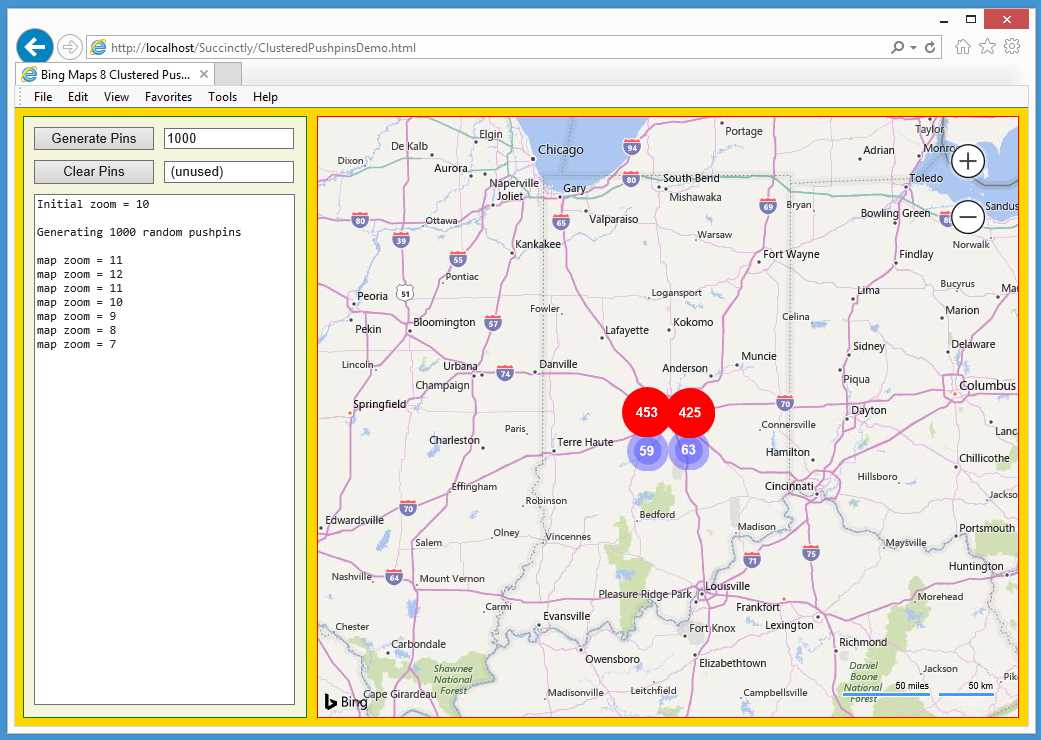This screenshot has width=1041, height=740.
Task: Click the 'Generating 1000 random pushpins' log line
Action: click(x=139, y=232)
